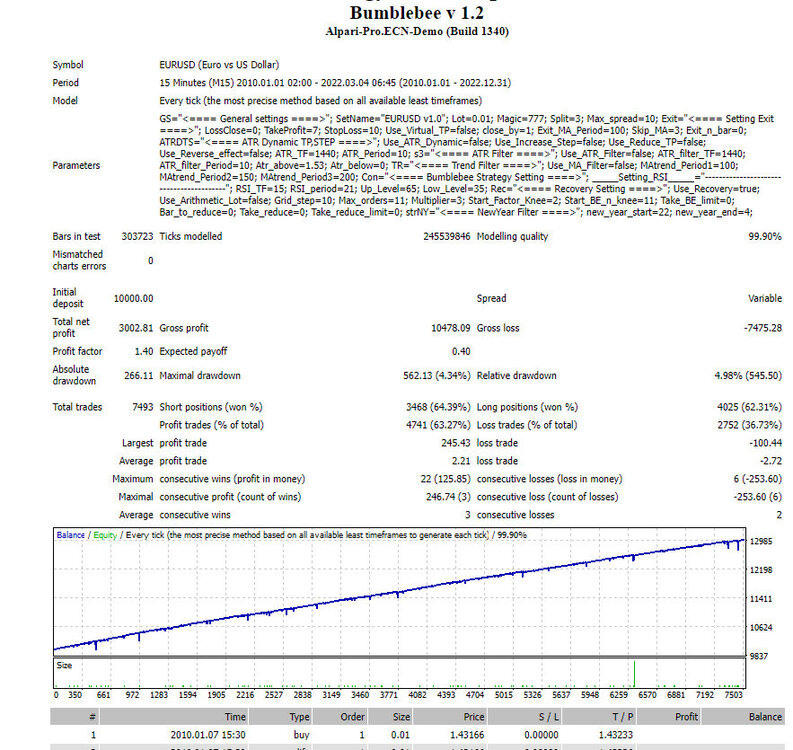793x750 pixels.
Task: Click the profit factor value 1.40
Action: pyautogui.click(x=144, y=351)
